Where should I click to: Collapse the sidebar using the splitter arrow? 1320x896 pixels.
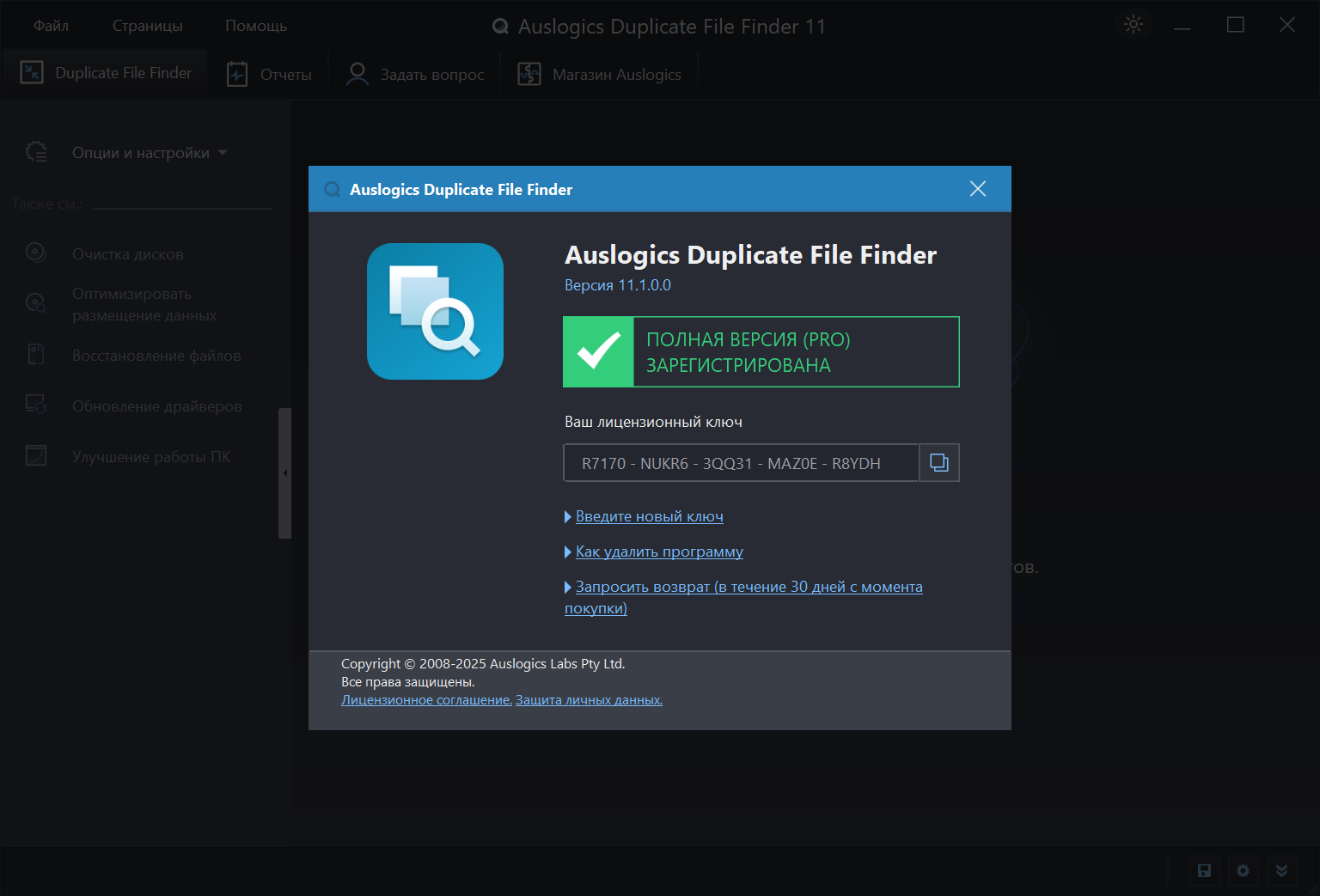[284, 472]
